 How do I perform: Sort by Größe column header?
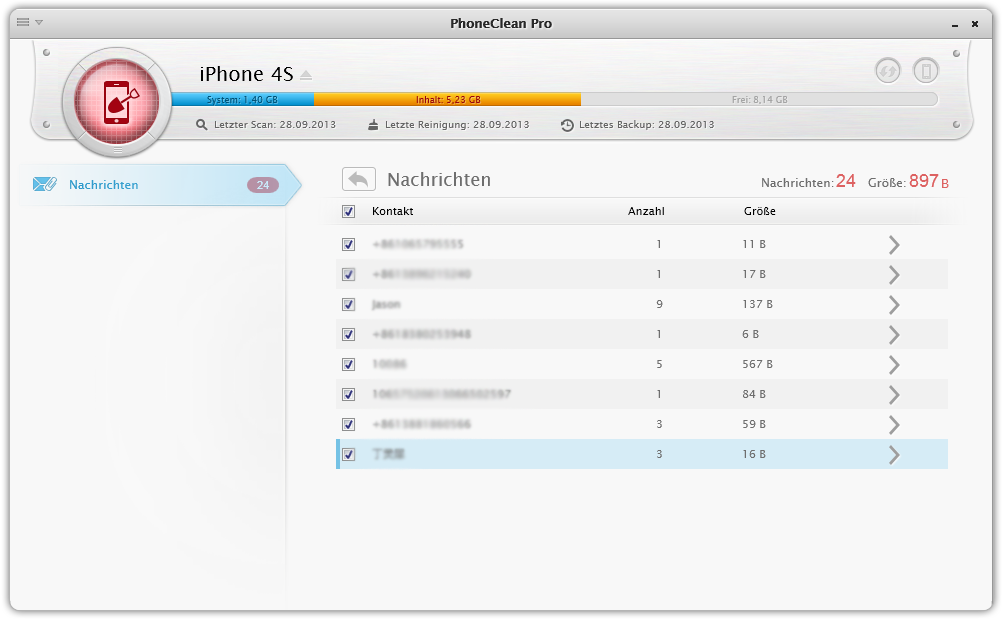[759, 211]
